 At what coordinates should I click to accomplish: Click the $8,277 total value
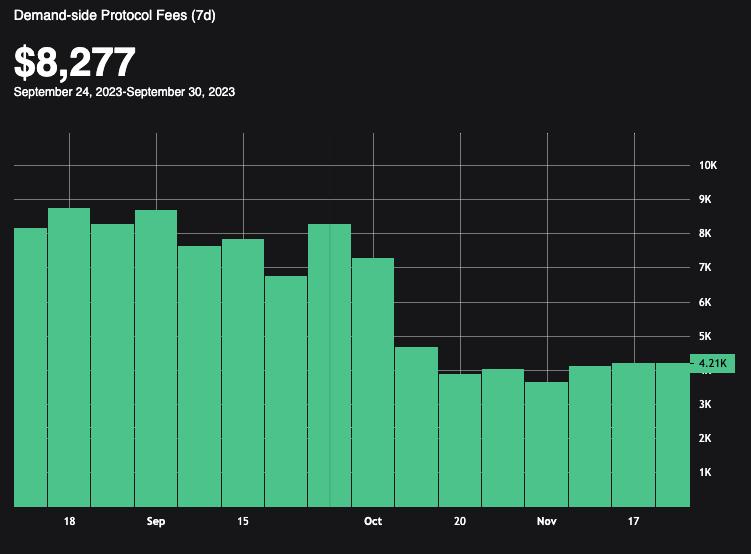pyautogui.click(x=75, y=62)
